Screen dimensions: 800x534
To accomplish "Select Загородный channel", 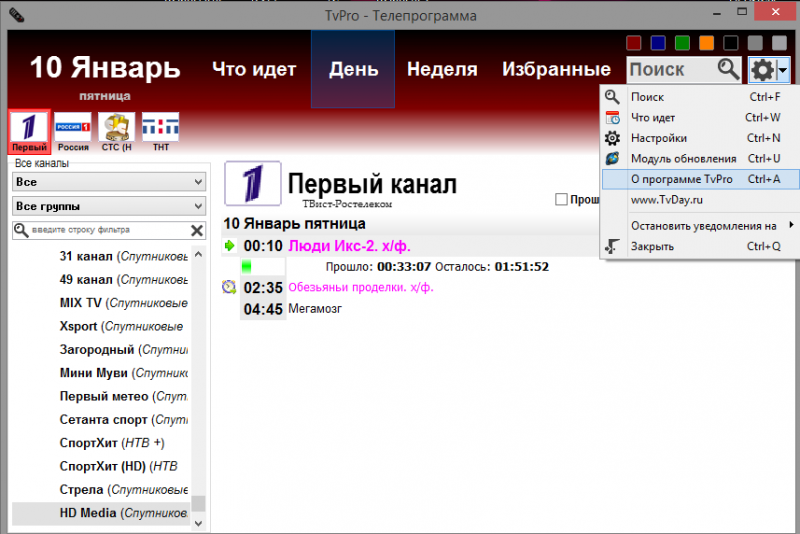I will click(123, 350).
